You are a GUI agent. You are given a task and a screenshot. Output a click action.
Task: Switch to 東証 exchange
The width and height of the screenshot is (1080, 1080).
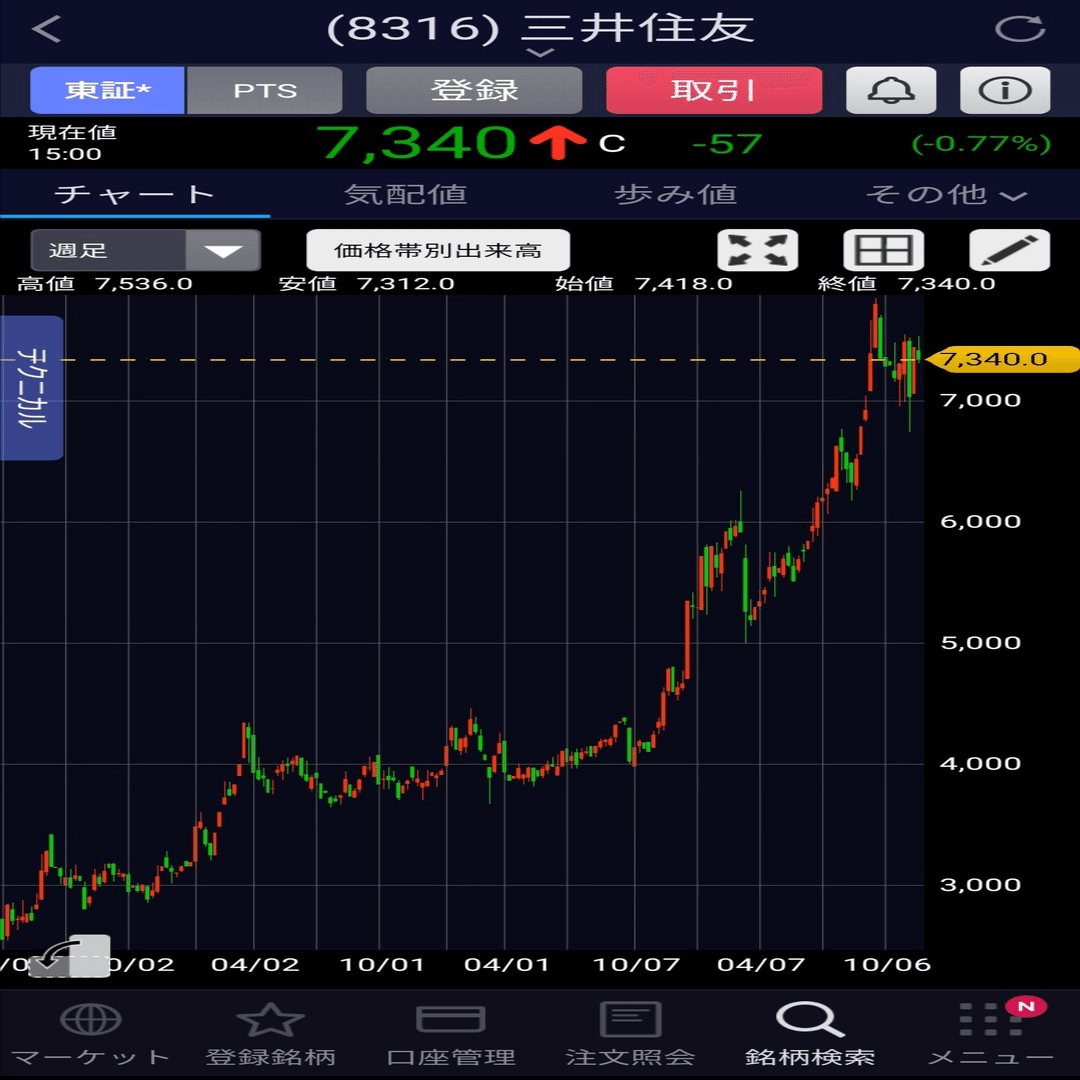coord(107,90)
